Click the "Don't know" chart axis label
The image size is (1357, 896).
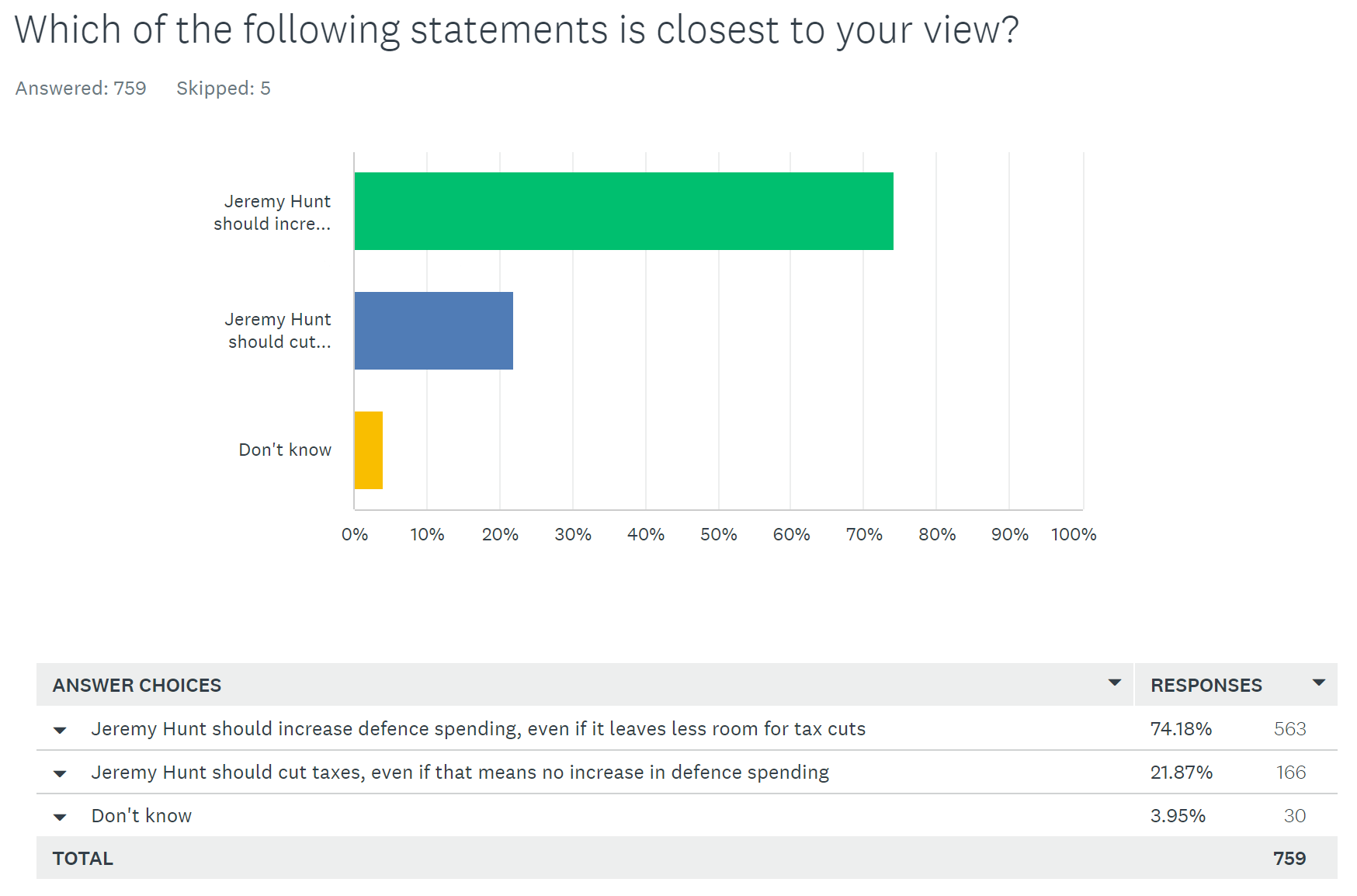[x=285, y=450]
